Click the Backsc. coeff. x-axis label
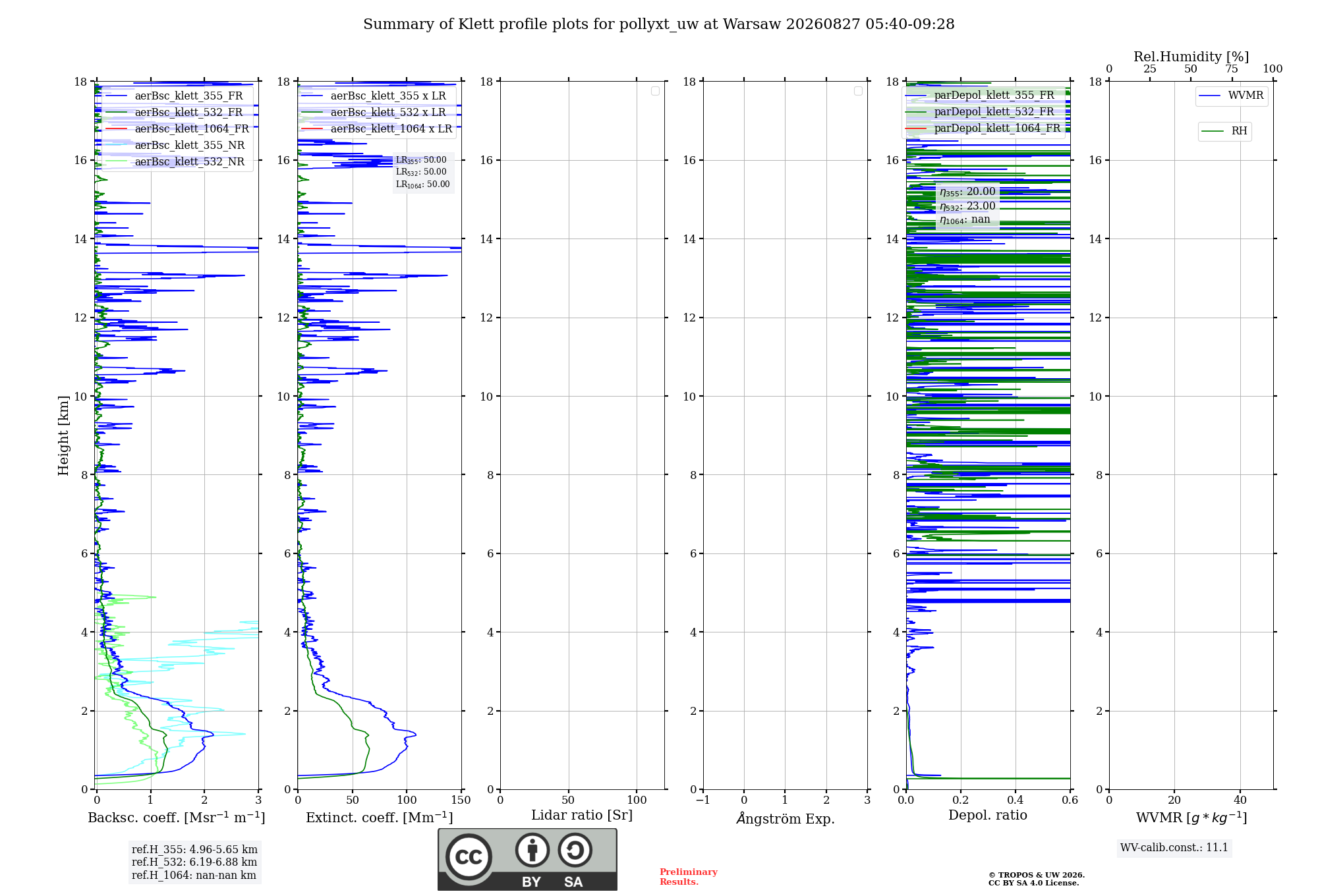The image size is (1318, 896). [177, 818]
